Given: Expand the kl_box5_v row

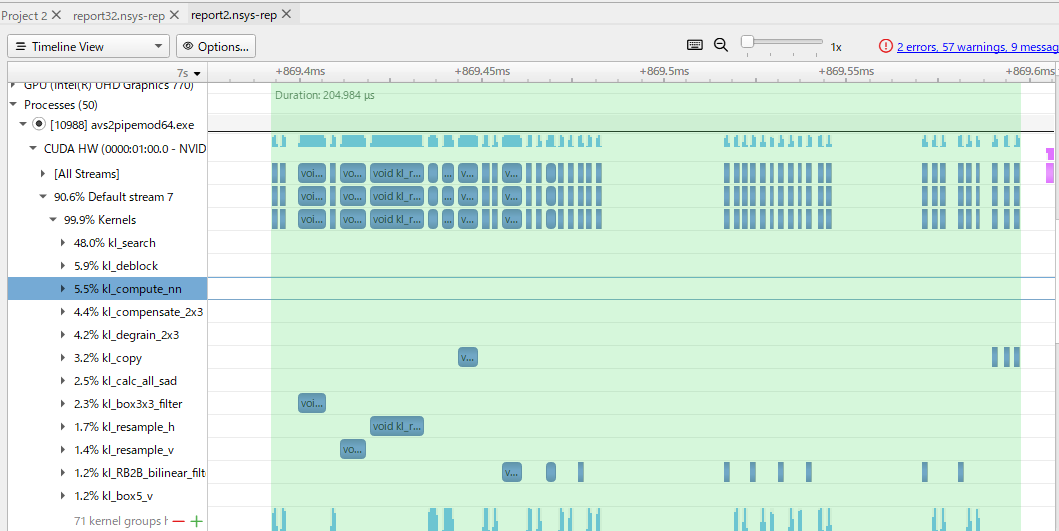Looking at the screenshot, I should (63, 495).
